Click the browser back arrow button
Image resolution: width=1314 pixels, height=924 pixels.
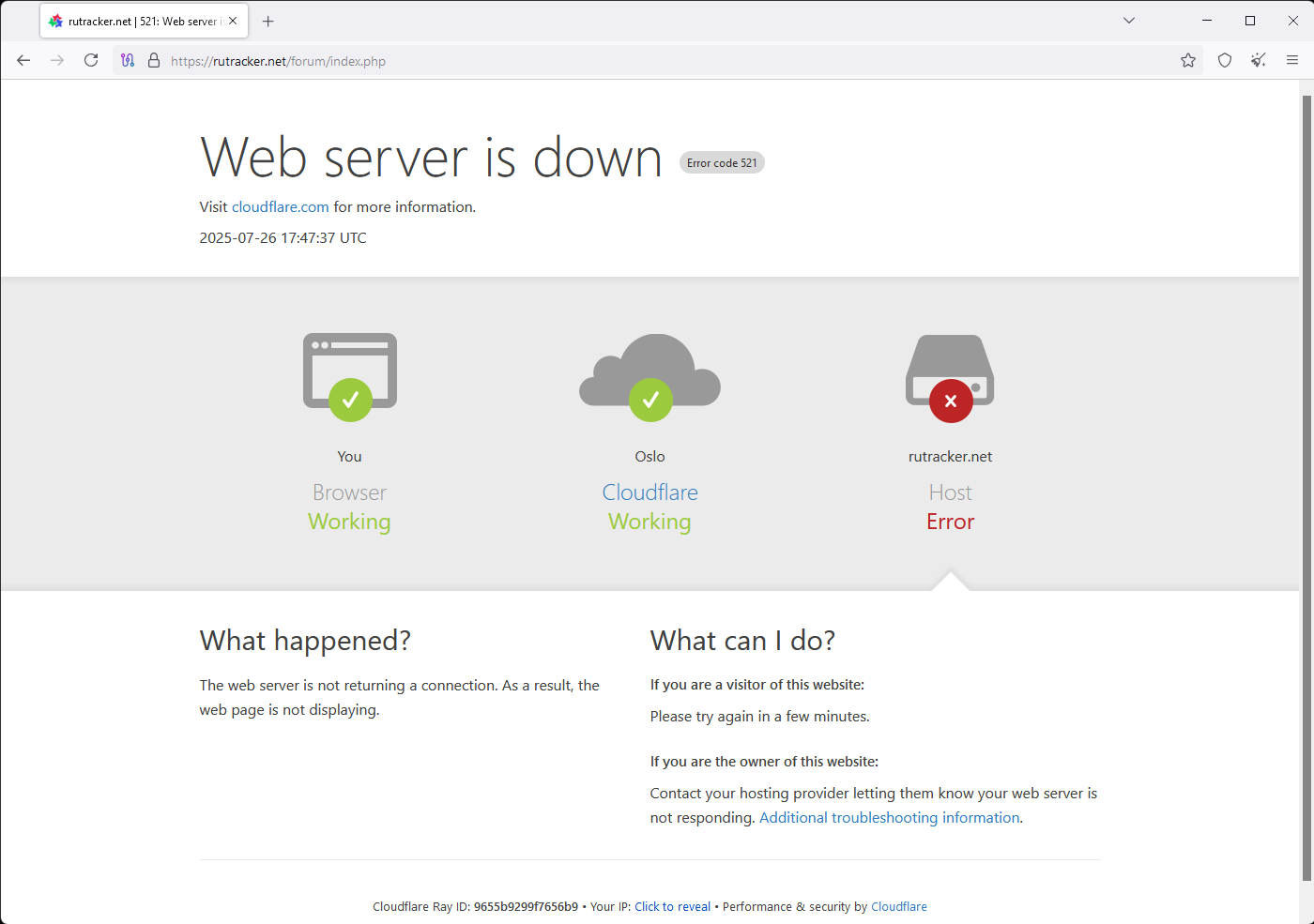23,61
